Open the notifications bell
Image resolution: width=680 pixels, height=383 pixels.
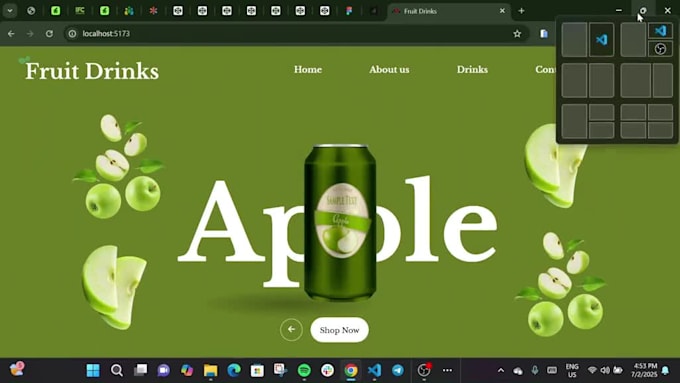665,370
